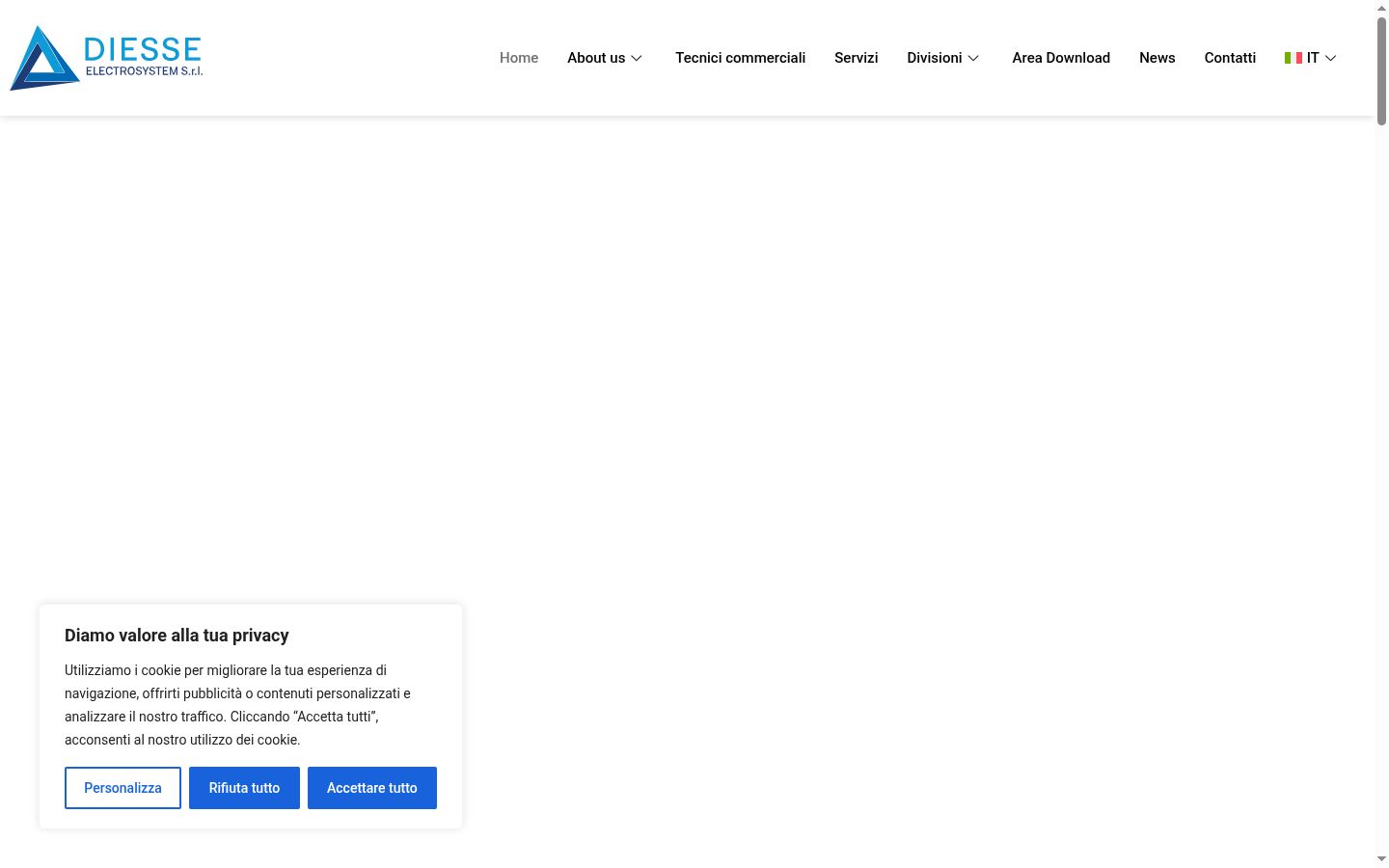Reject cookies with Rifiuta tutto
1389x868 pixels.
(x=244, y=788)
